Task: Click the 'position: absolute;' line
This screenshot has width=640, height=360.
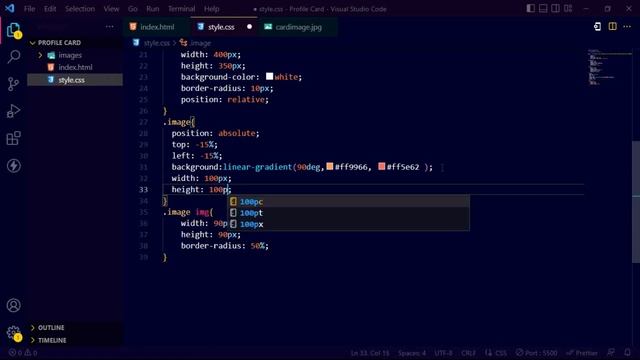Action: (215, 133)
